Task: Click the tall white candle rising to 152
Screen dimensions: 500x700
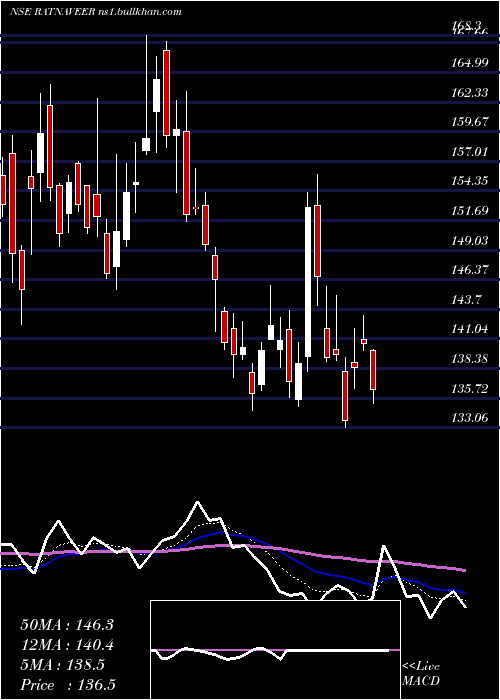Action: coord(308,282)
